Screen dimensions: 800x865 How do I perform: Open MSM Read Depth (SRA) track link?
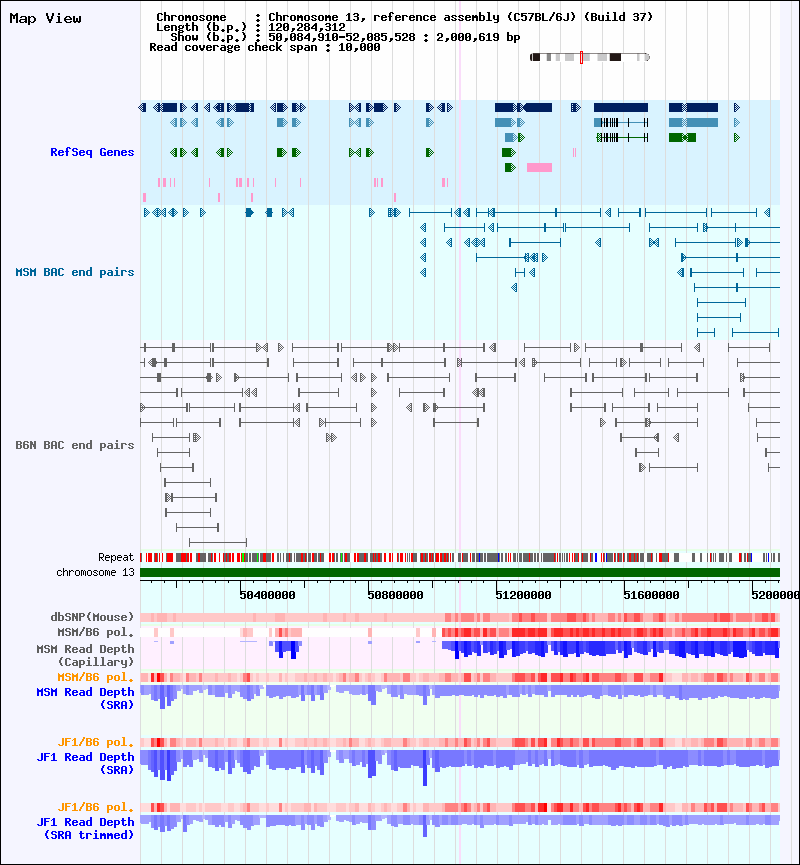(85, 698)
